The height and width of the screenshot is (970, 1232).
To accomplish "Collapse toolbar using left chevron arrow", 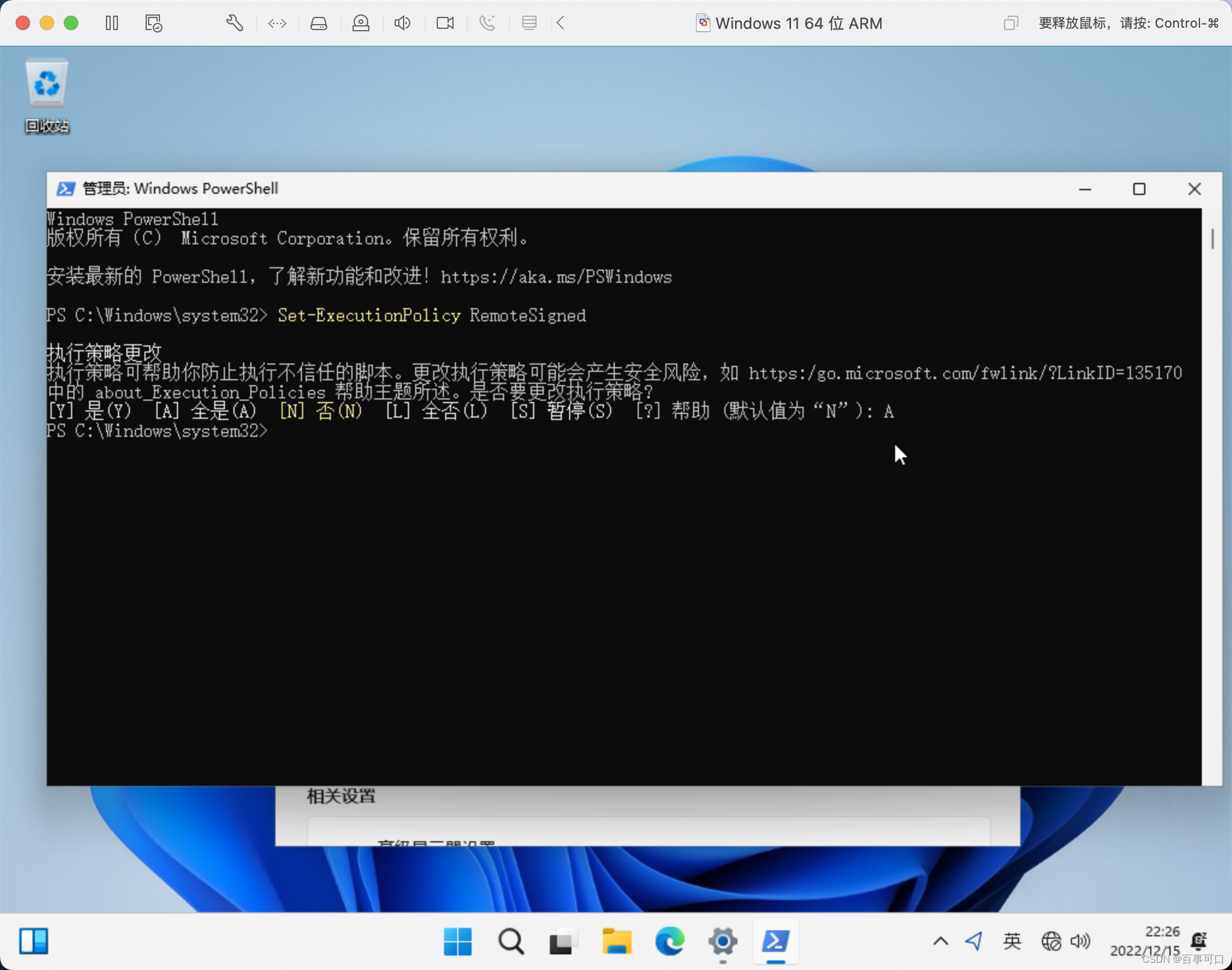I will tap(561, 23).
